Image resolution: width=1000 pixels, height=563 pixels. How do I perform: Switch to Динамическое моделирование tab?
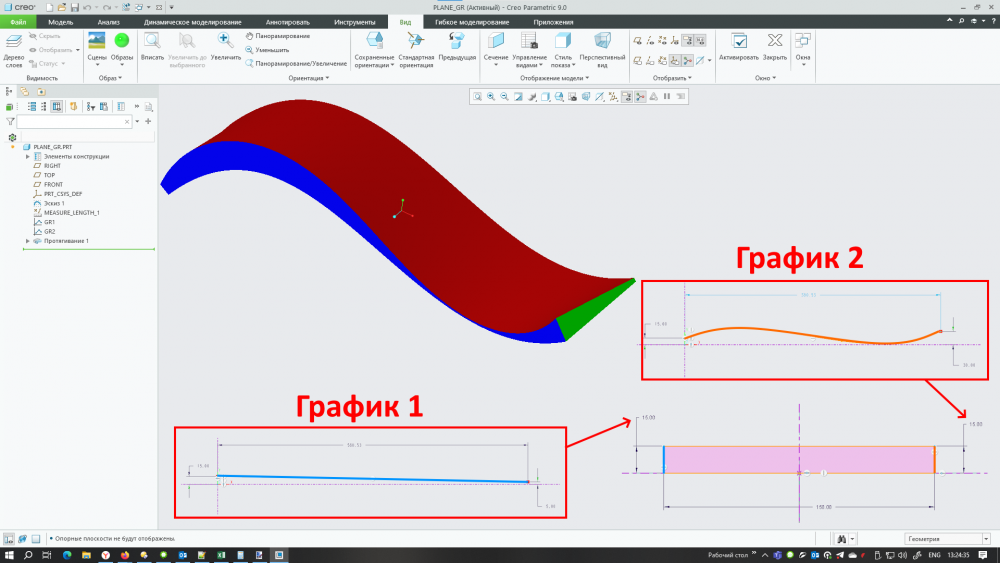(193, 22)
